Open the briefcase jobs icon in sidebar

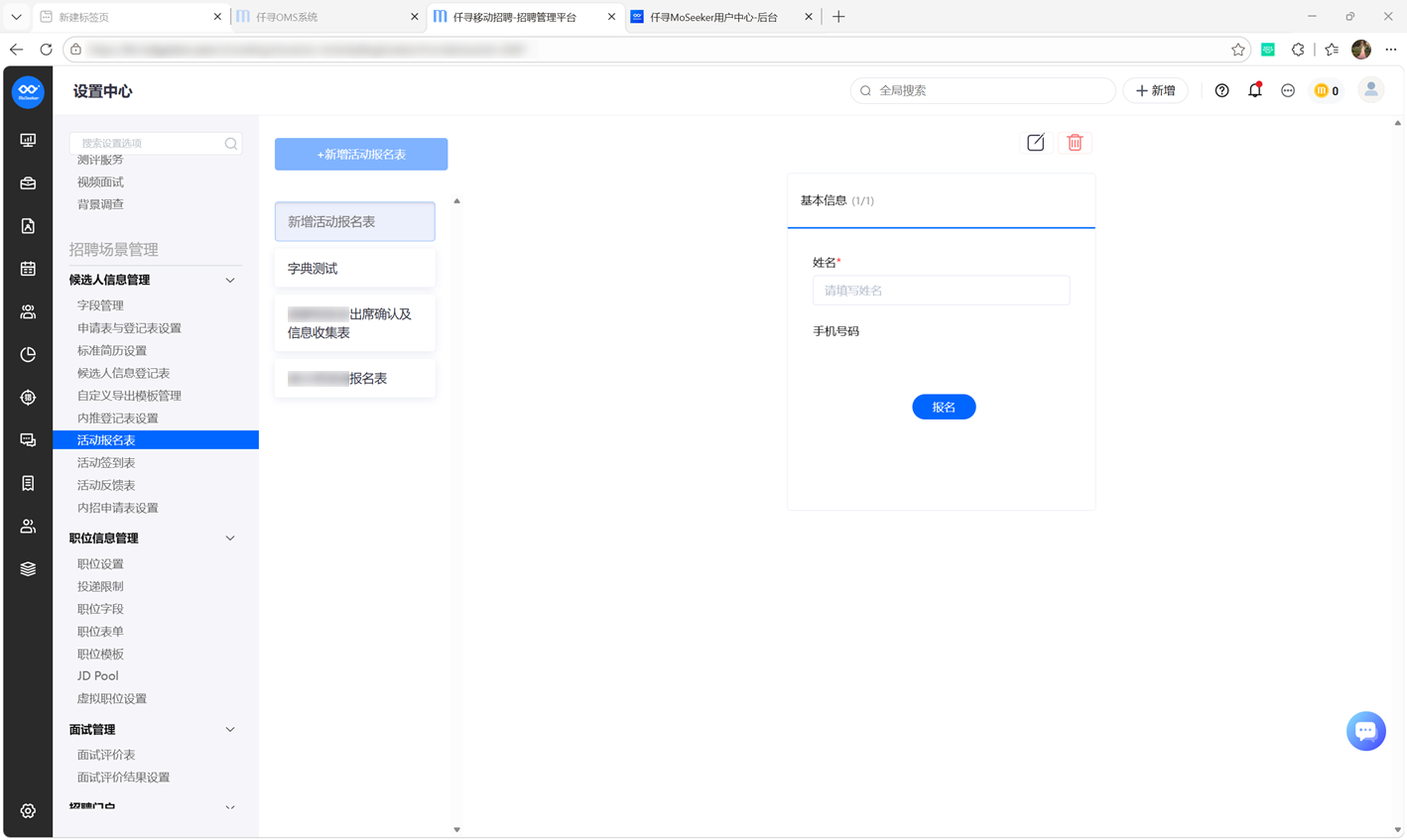[28, 183]
